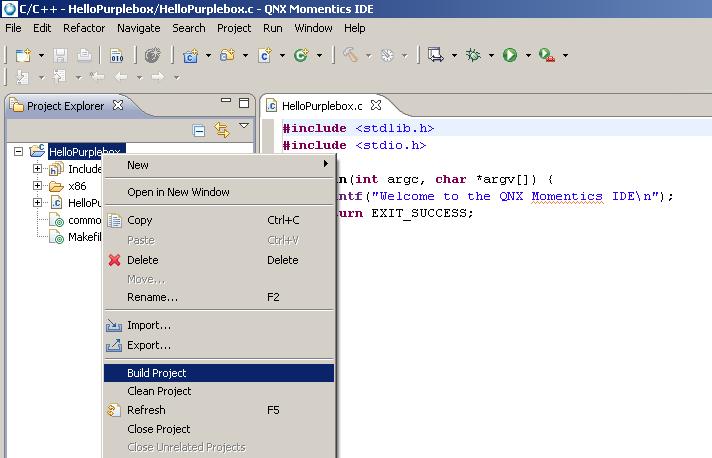
Task: Open the Search menu
Action: pos(188,28)
